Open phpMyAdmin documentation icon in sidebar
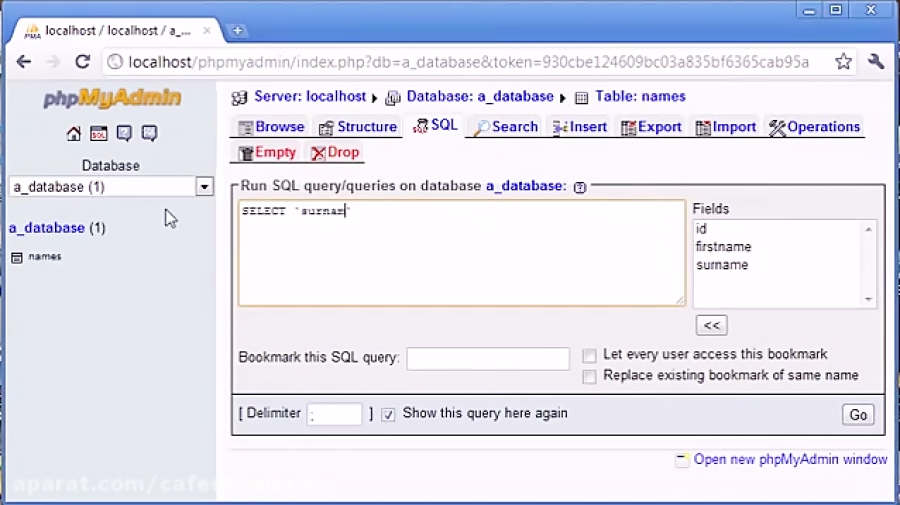This screenshot has height=505, width=900. [124, 134]
